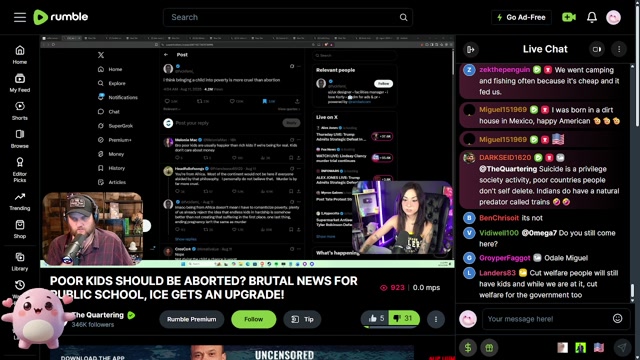The height and width of the screenshot is (360, 640).
Task: Open My Feed in sidebar
Action: (x=20, y=83)
